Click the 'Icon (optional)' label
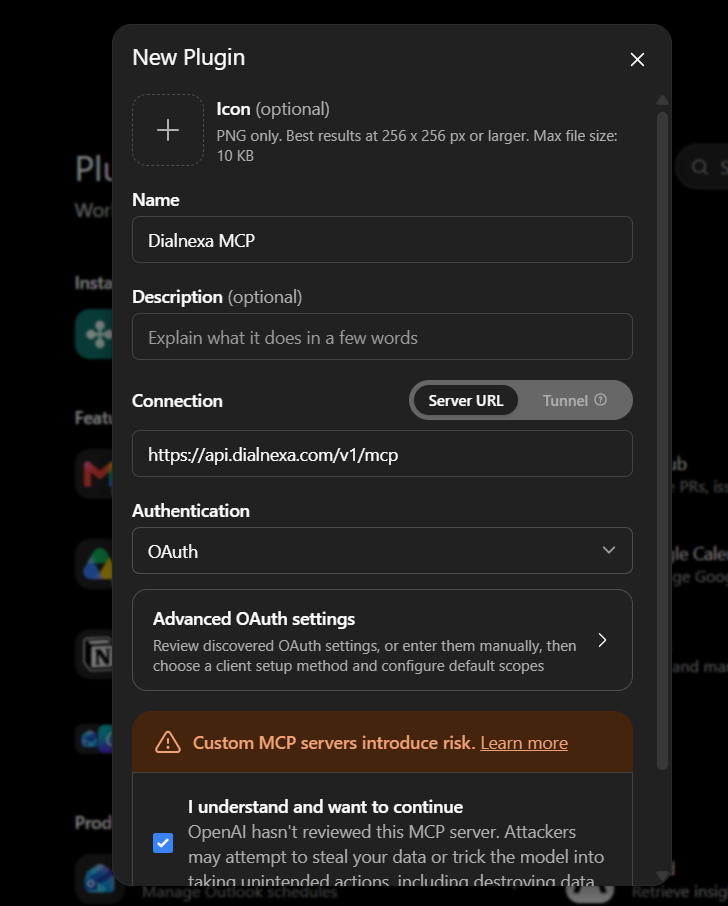The height and width of the screenshot is (906, 728). coord(273,109)
